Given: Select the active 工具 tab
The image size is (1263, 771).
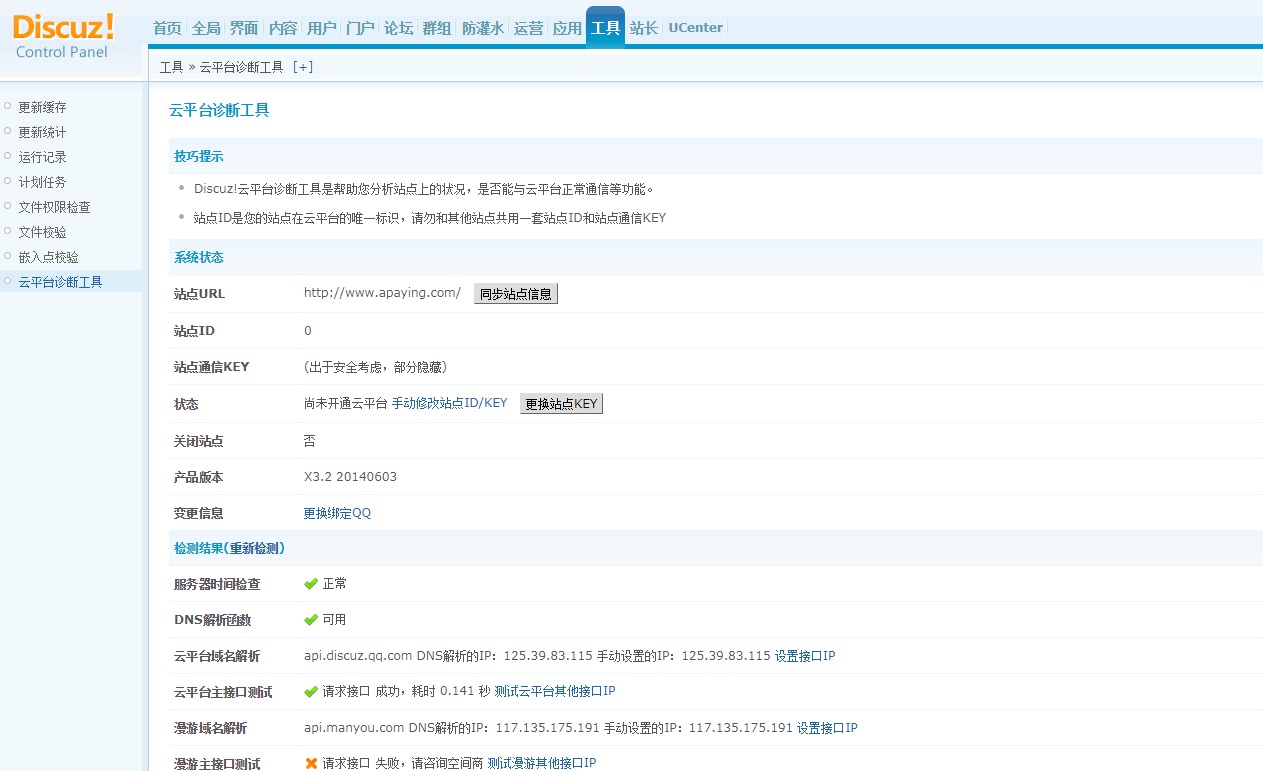Looking at the screenshot, I should (x=605, y=27).
